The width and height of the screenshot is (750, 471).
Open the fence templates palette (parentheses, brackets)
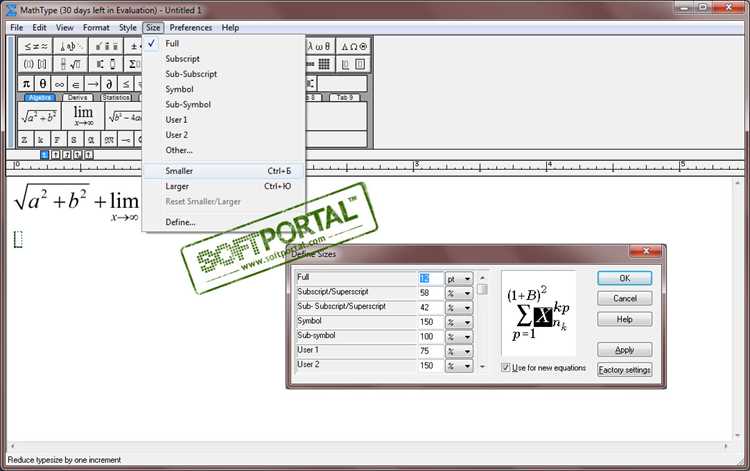pyautogui.click(x=35, y=64)
